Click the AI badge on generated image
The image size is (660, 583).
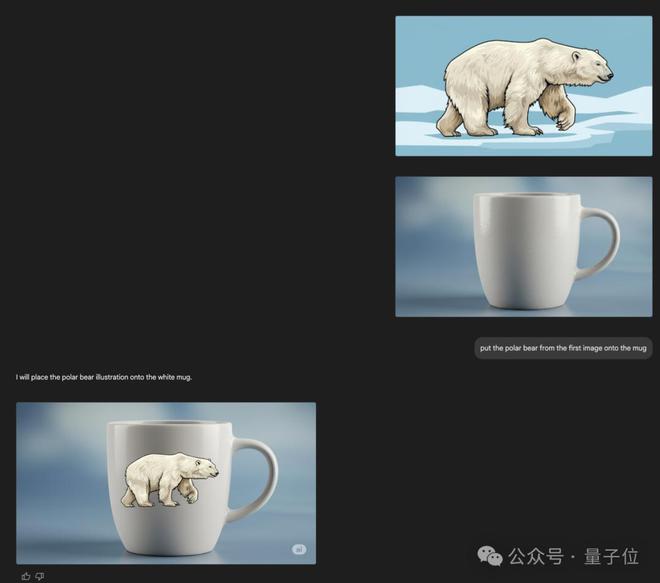[299, 549]
